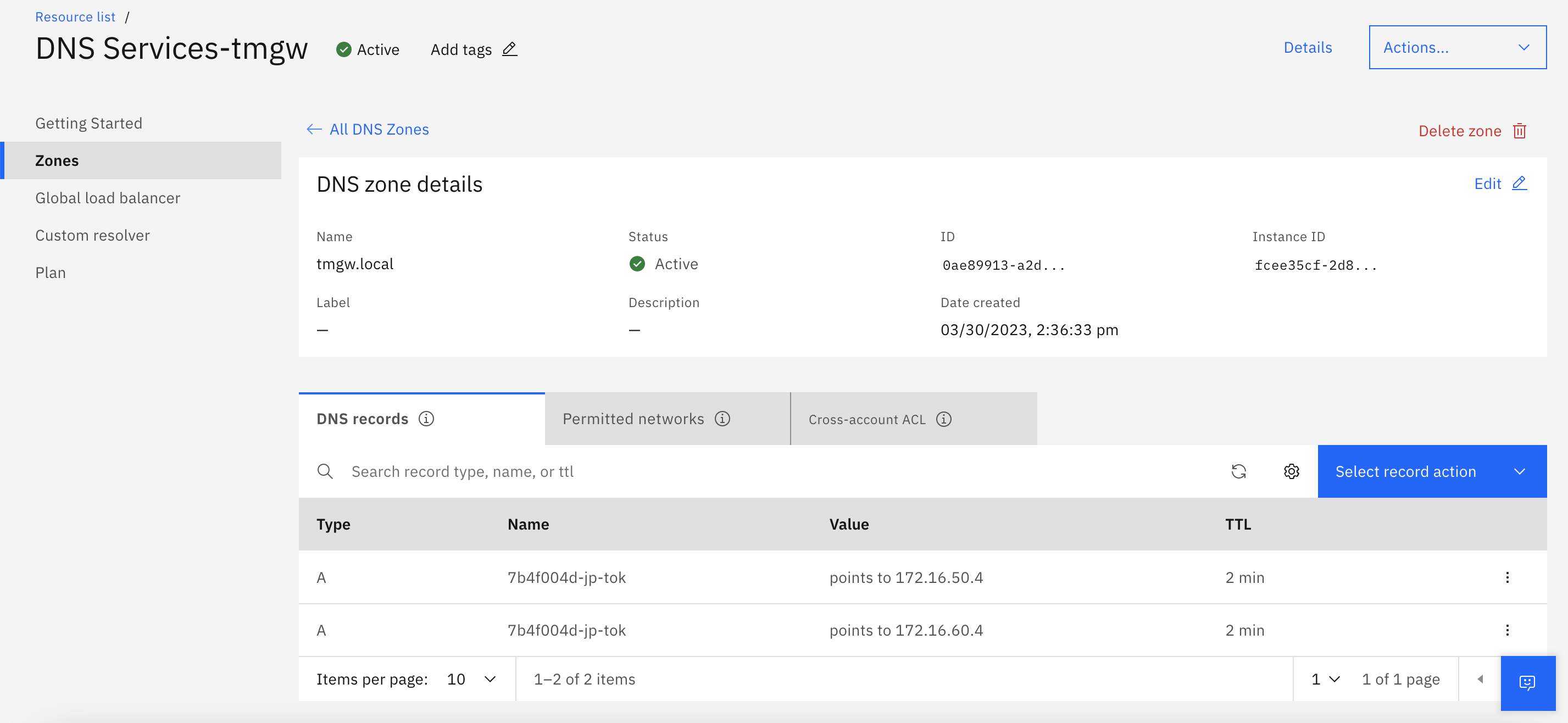Click the DNS records info icon
Screen dimensions: 1568x723
click(x=426, y=419)
